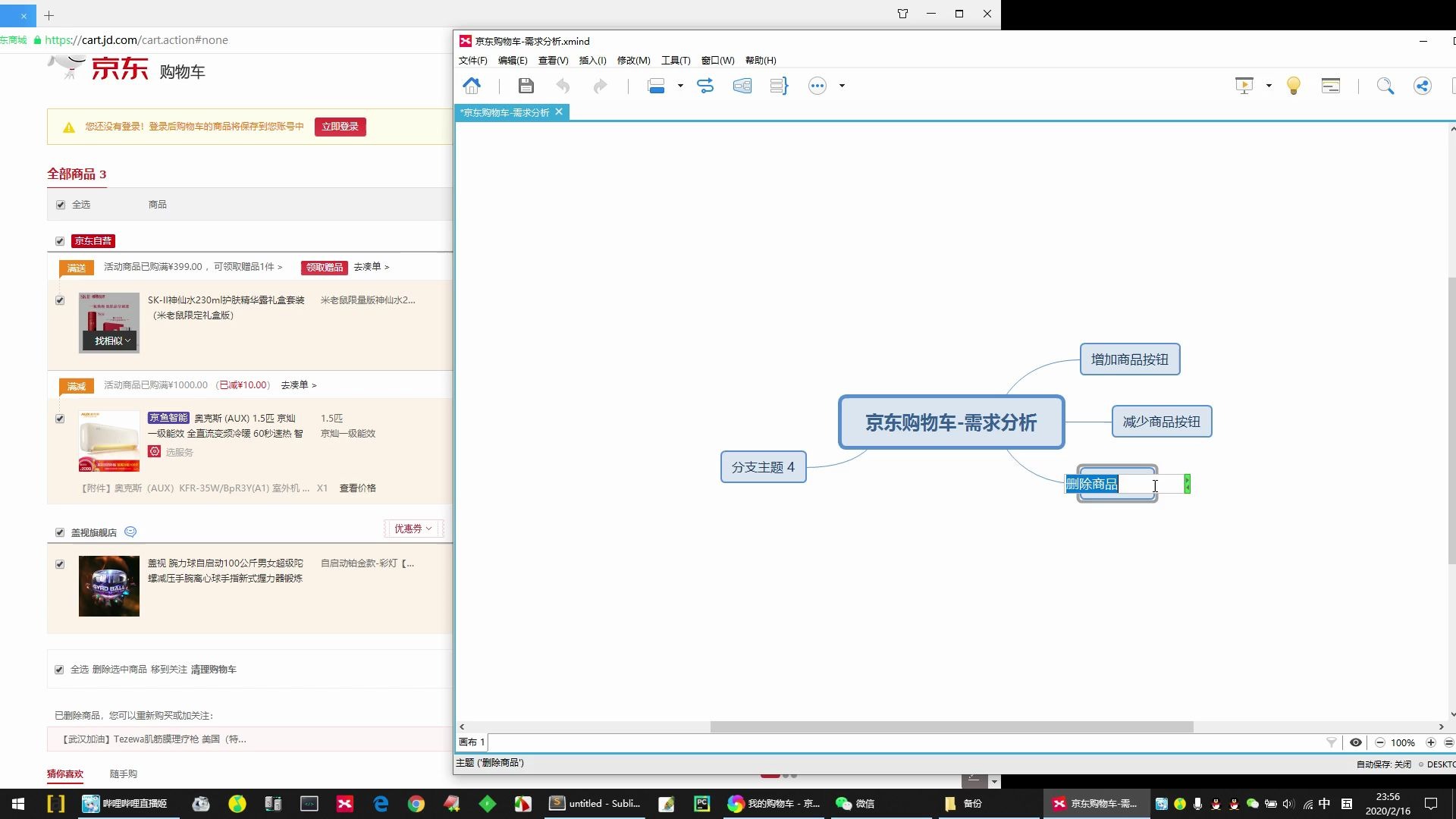Add summary bracket icon in toolbar

click(779, 86)
